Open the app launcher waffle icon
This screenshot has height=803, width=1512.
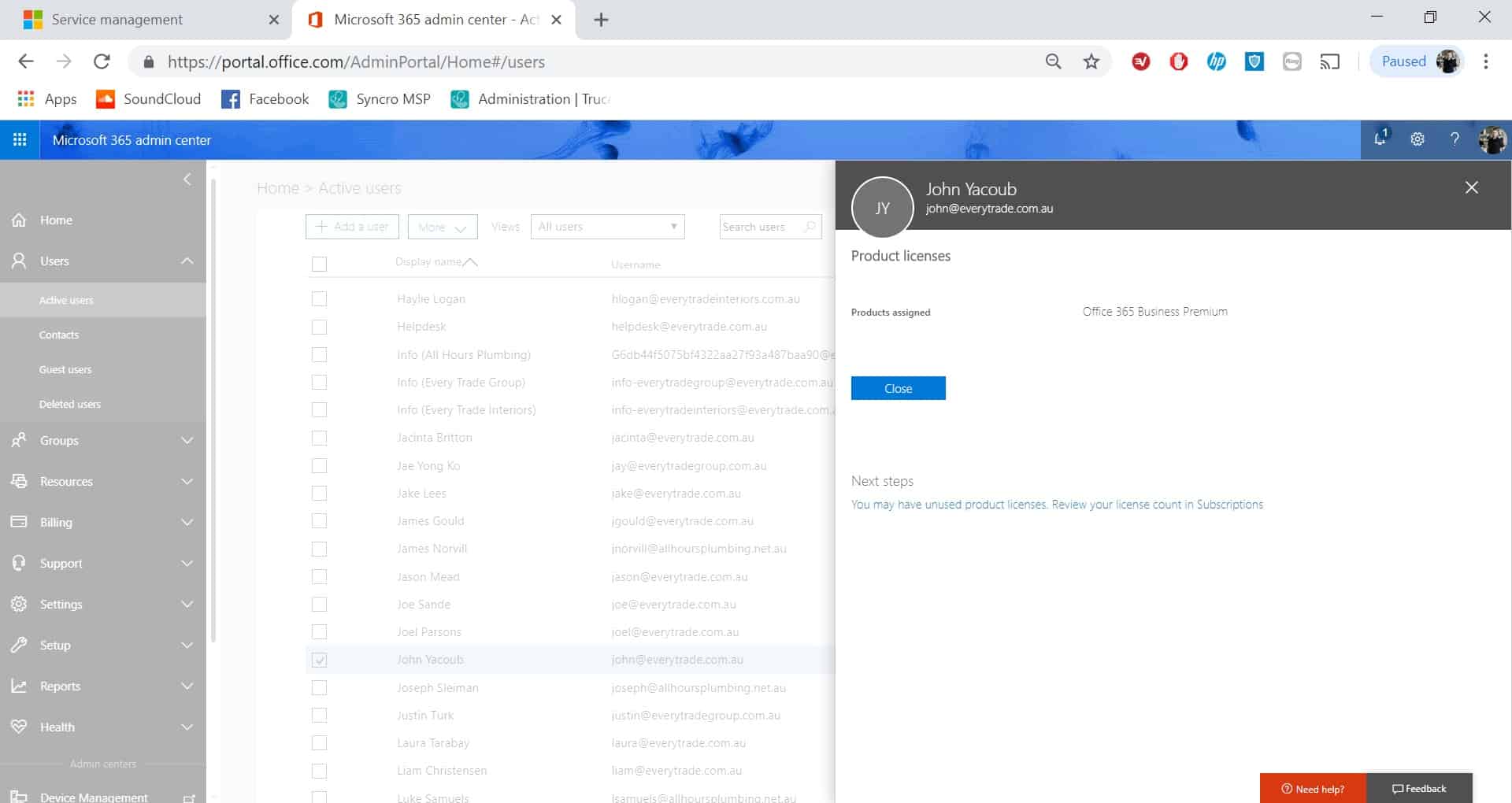[20, 139]
